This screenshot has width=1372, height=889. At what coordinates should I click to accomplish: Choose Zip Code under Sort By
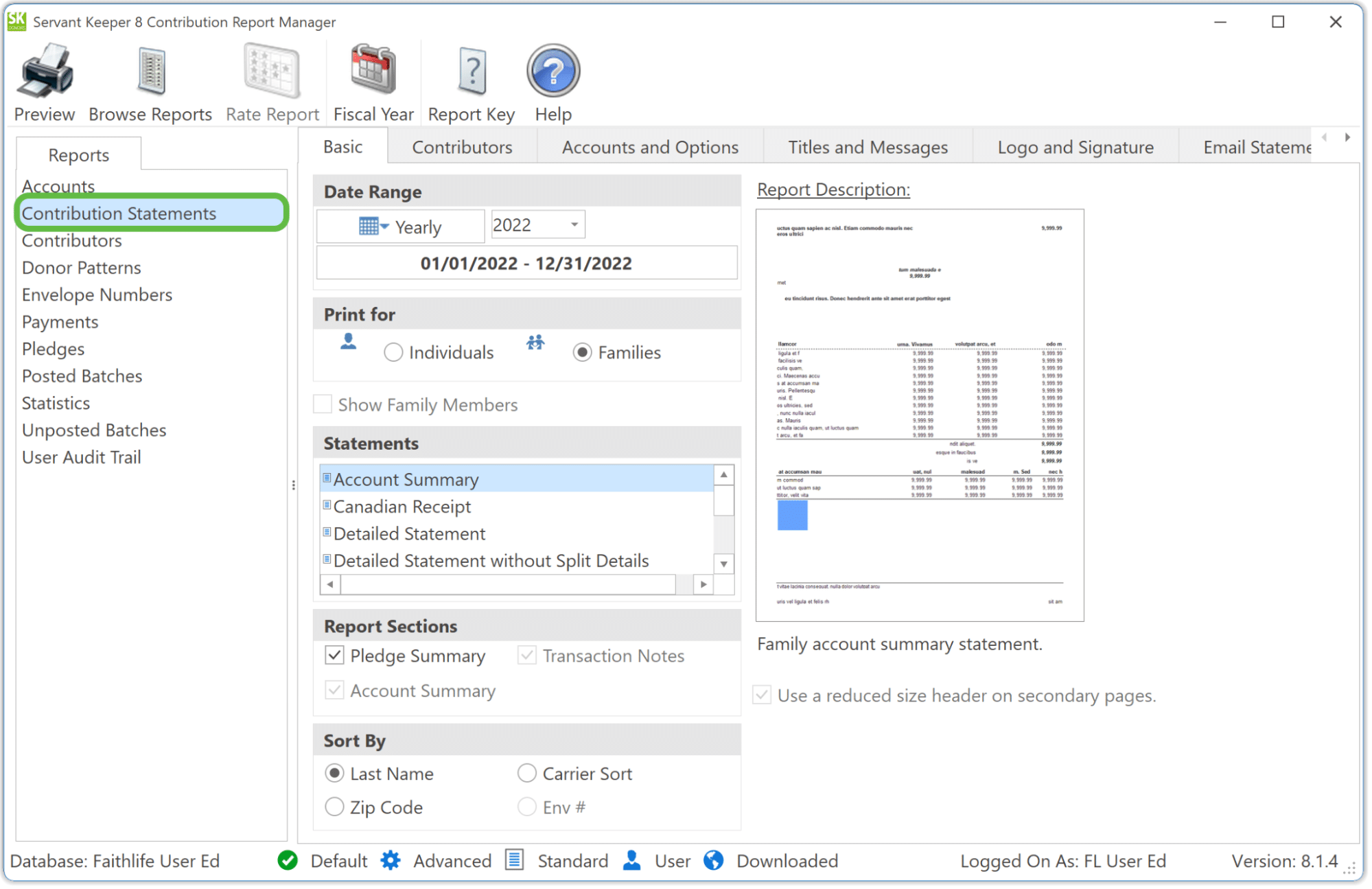pyautogui.click(x=334, y=807)
